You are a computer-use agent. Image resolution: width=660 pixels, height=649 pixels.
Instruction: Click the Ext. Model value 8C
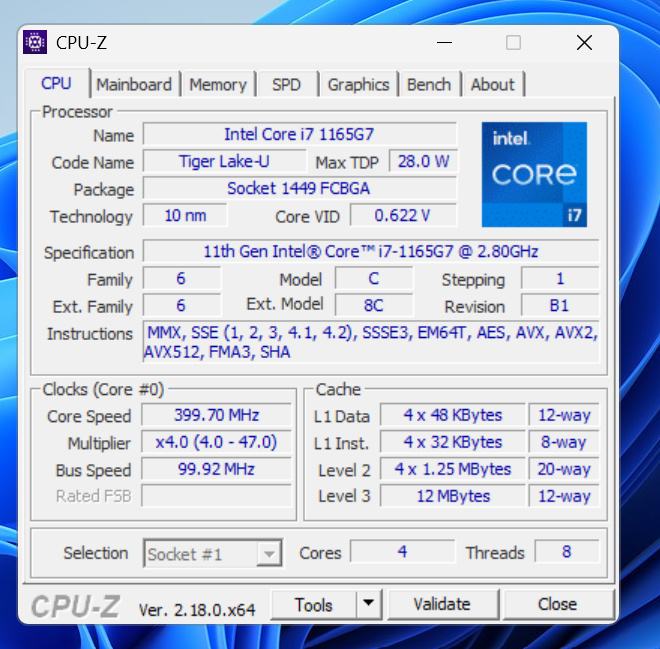pos(374,305)
